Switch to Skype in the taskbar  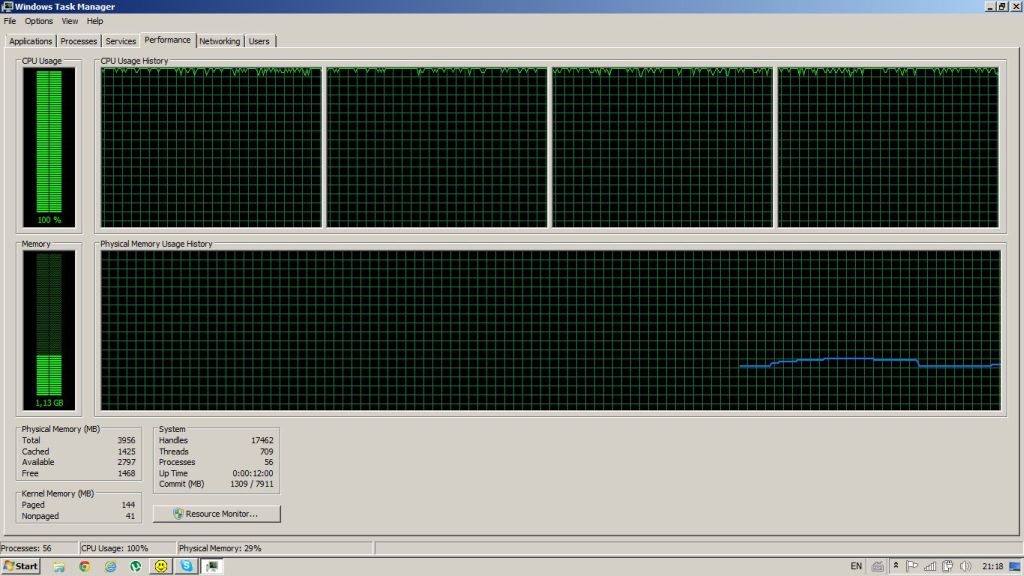click(x=186, y=566)
